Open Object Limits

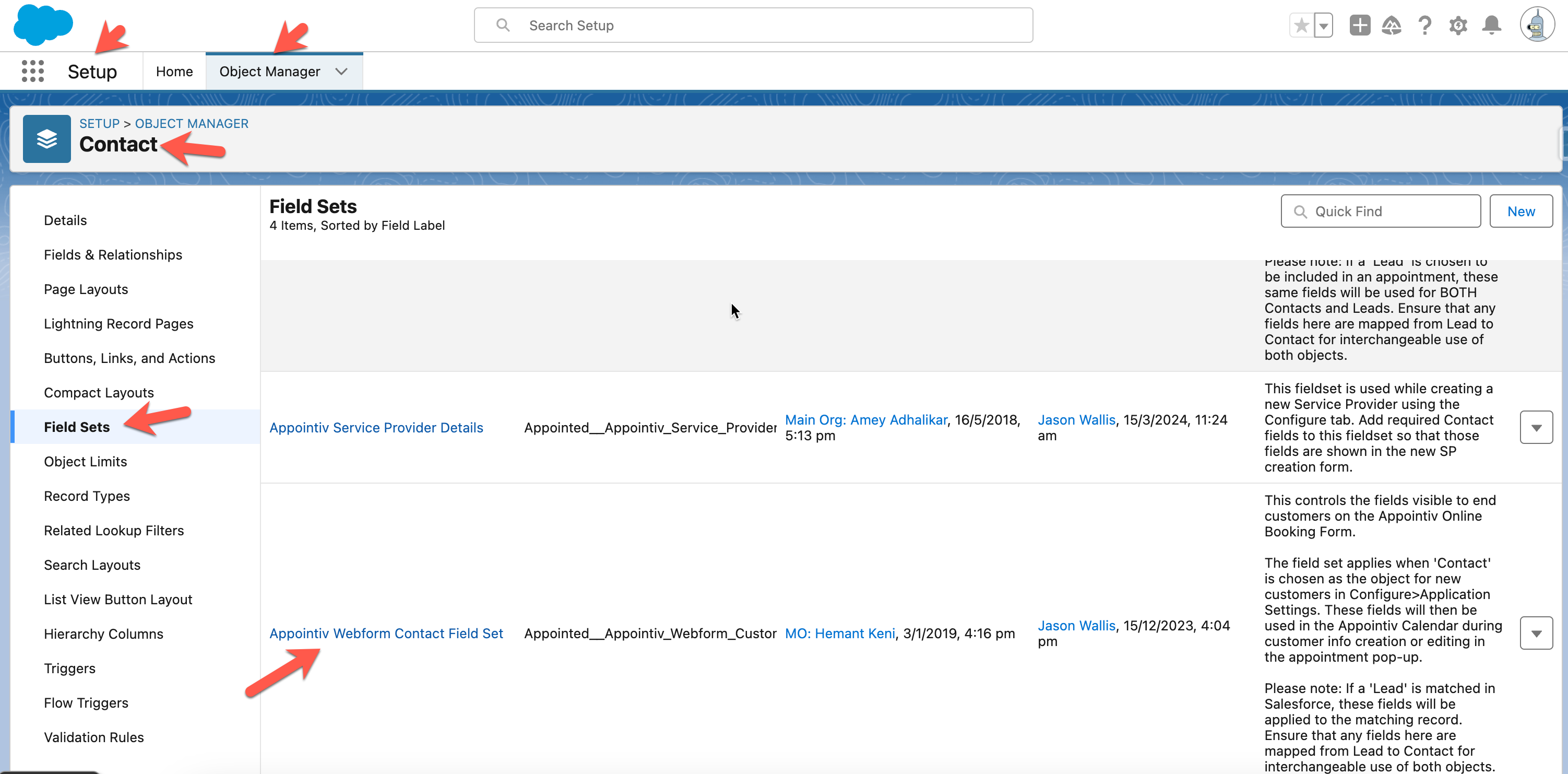pos(85,462)
